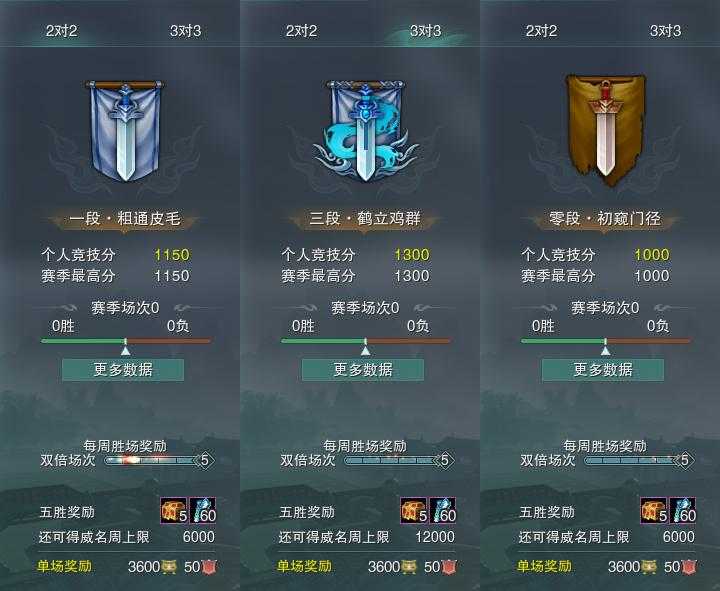Click the golden tattered banner emblem
The image size is (720, 591).
(x=605, y=131)
